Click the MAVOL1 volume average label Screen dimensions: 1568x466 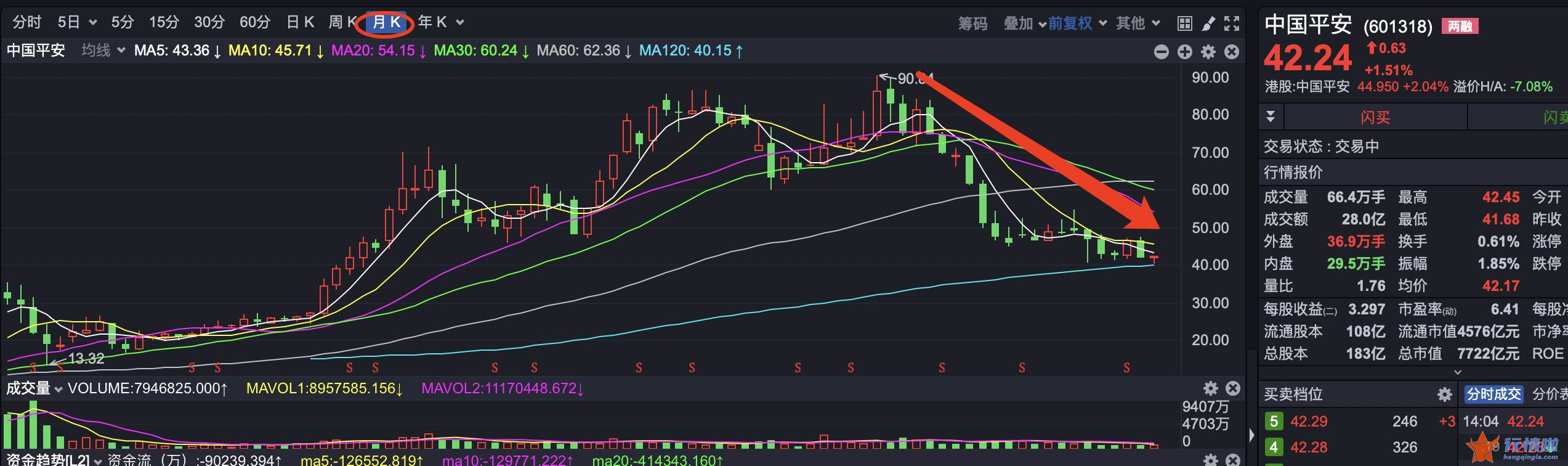coord(325,388)
